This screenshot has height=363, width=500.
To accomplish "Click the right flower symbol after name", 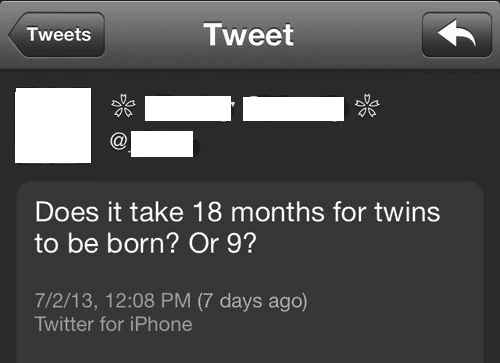I will point(367,106).
